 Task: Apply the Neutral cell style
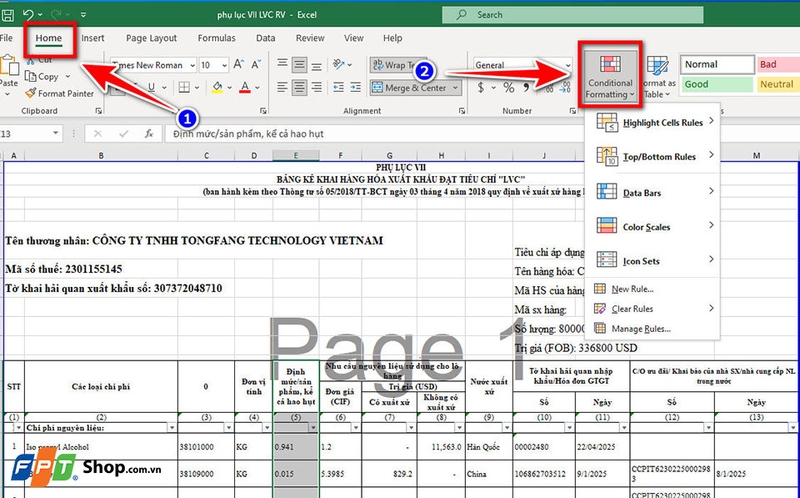coord(778,84)
